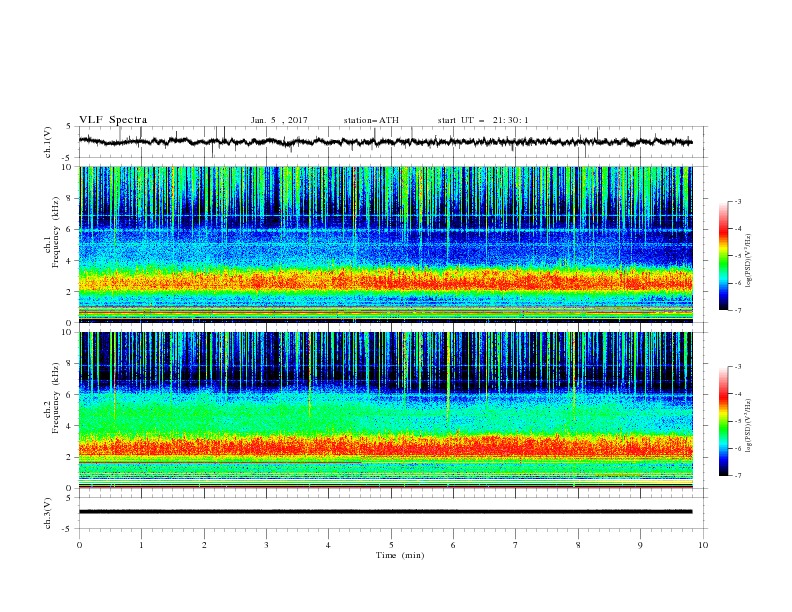Viewport: 792px width, 612px height.
Task: Click the date "Jan. 5 , 2017"
Action: click(x=279, y=120)
